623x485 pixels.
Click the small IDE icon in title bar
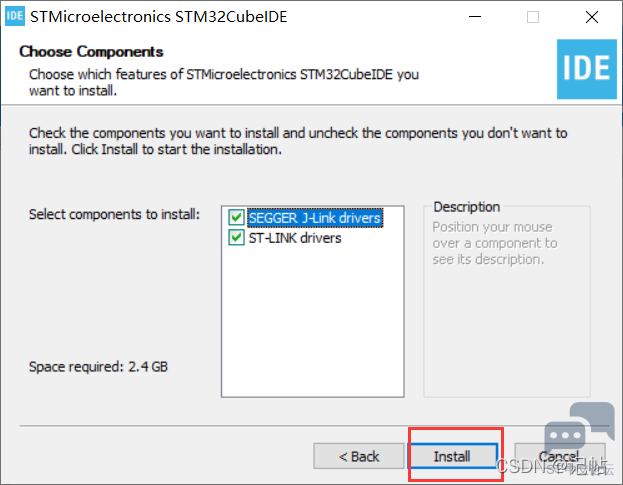(x=15, y=16)
